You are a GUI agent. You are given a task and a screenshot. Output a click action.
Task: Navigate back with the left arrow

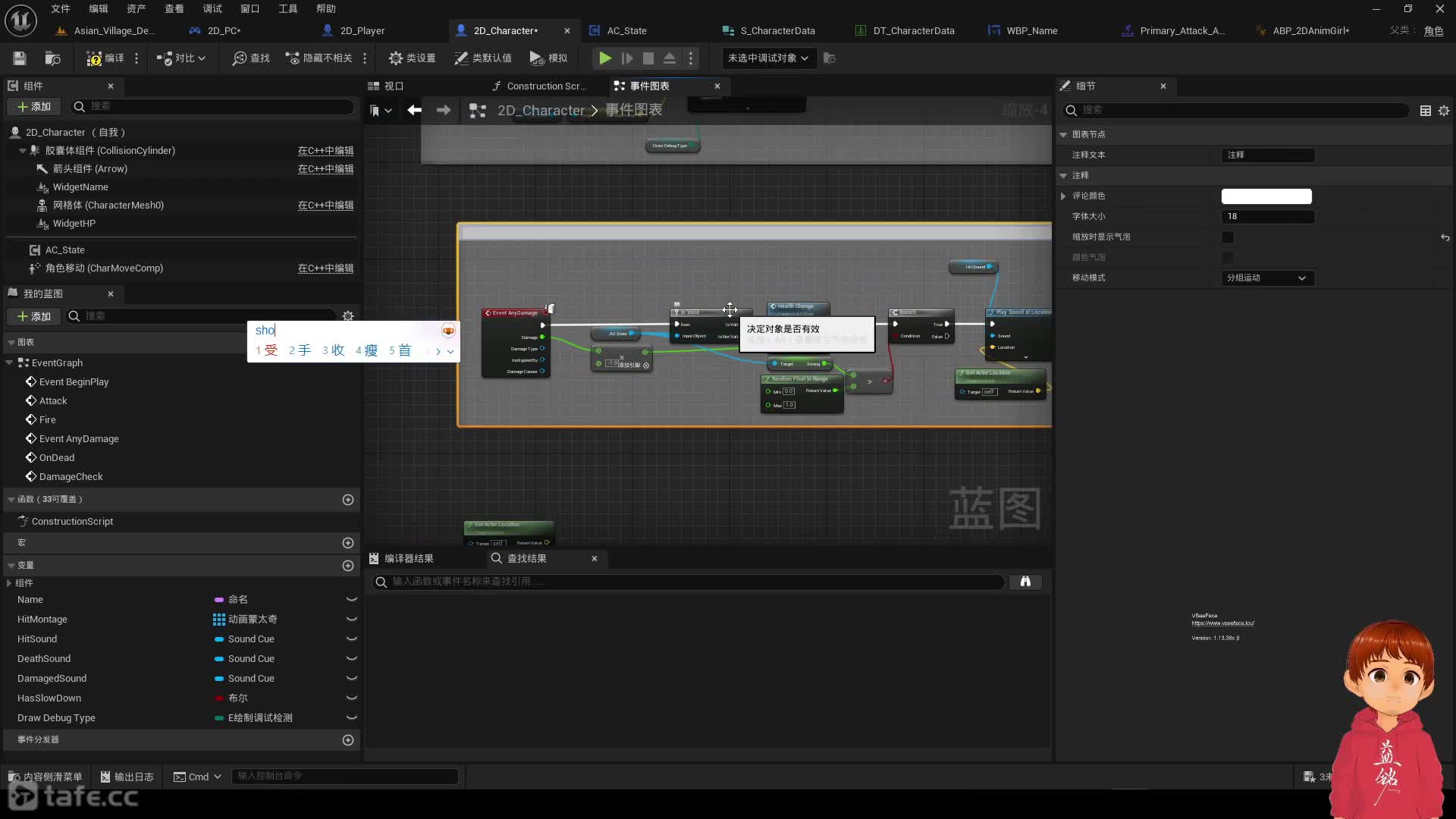click(414, 111)
